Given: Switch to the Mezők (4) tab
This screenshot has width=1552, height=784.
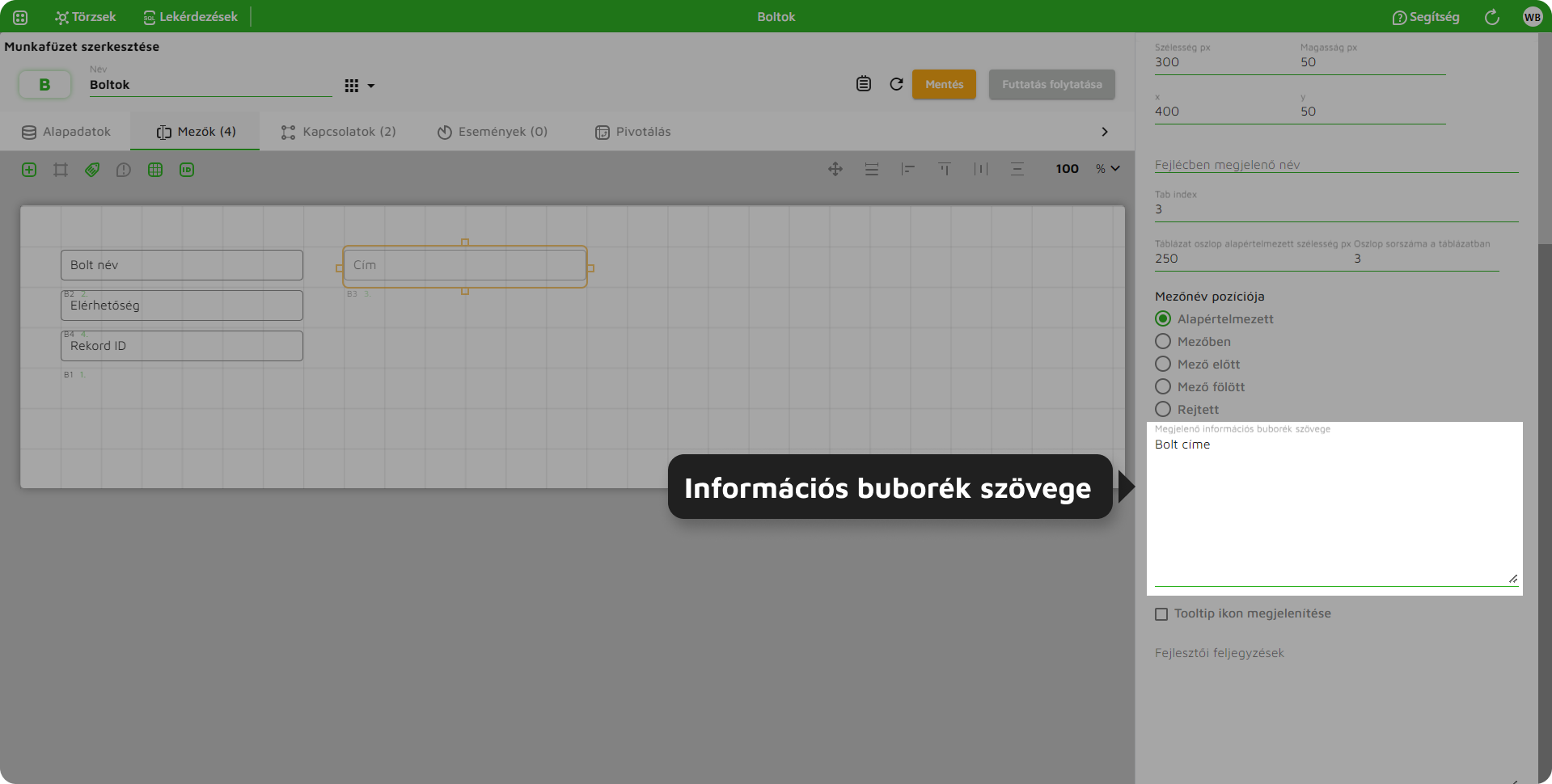Looking at the screenshot, I should point(196,132).
